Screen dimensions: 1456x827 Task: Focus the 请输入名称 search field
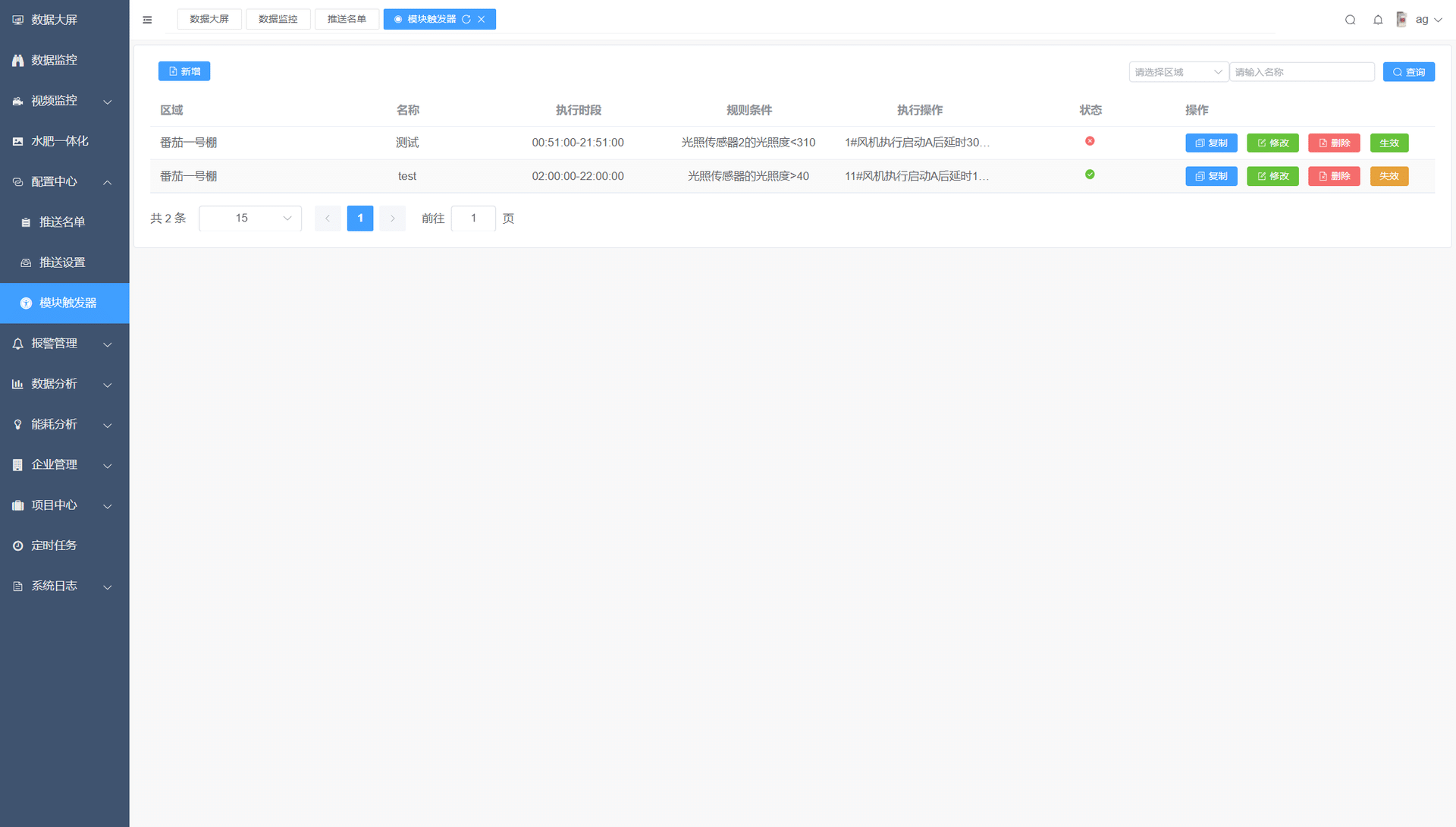pos(1302,72)
